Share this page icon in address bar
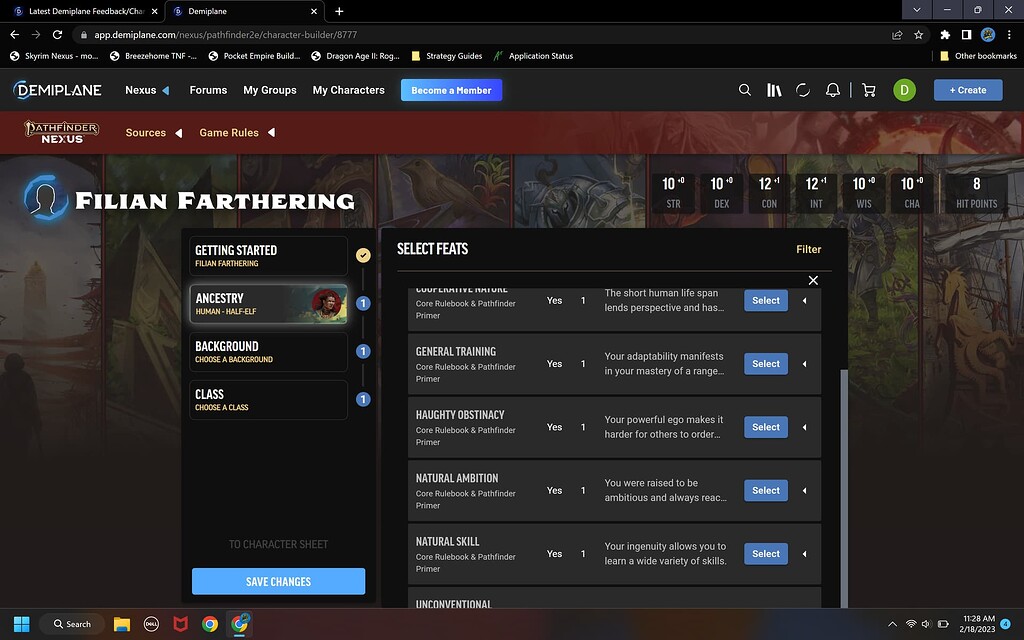This screenshot has height=640, width=1024. pos(897,35)
